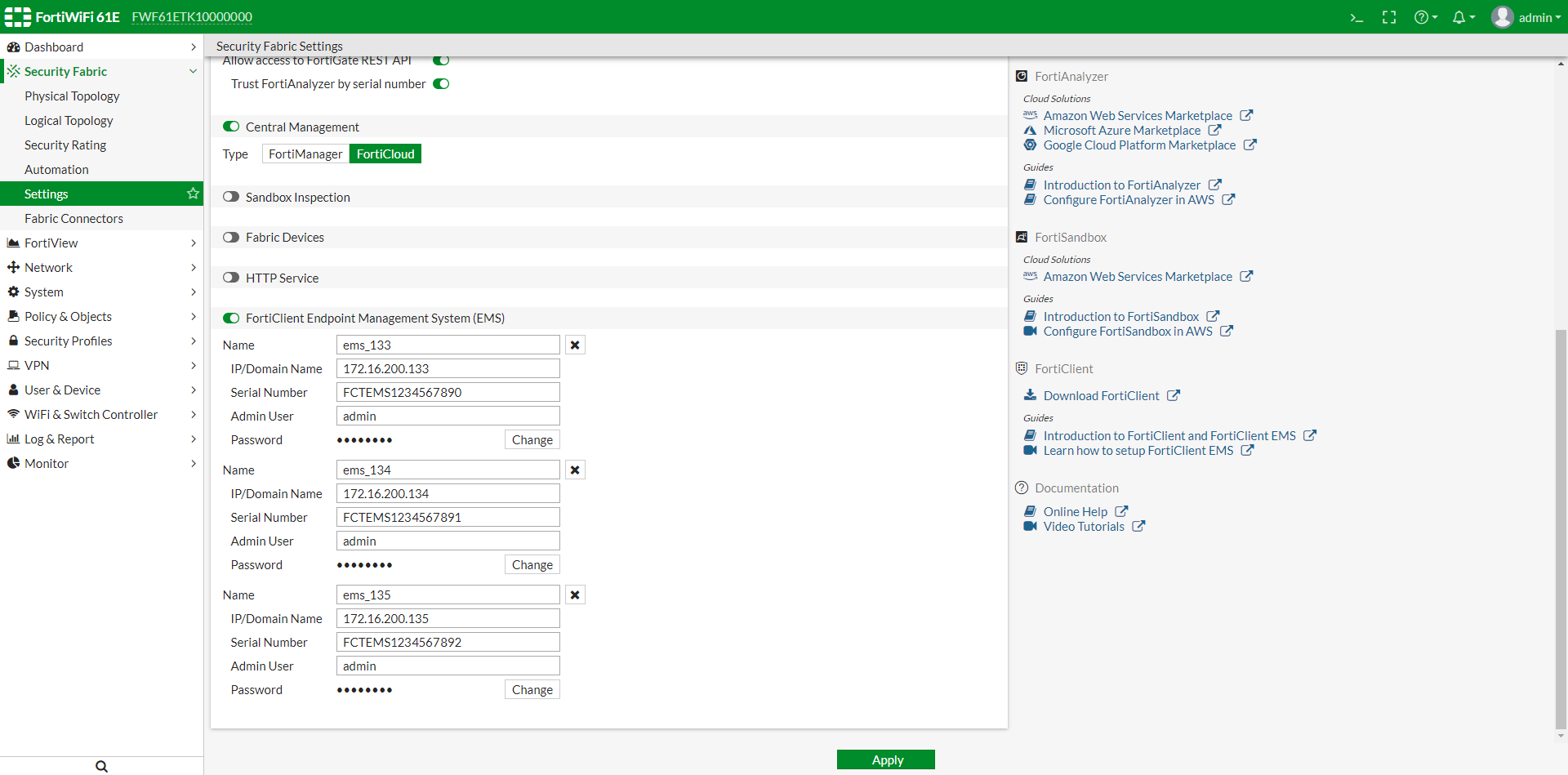Enable Sandbox Inspection toggle

pos(231,197)
